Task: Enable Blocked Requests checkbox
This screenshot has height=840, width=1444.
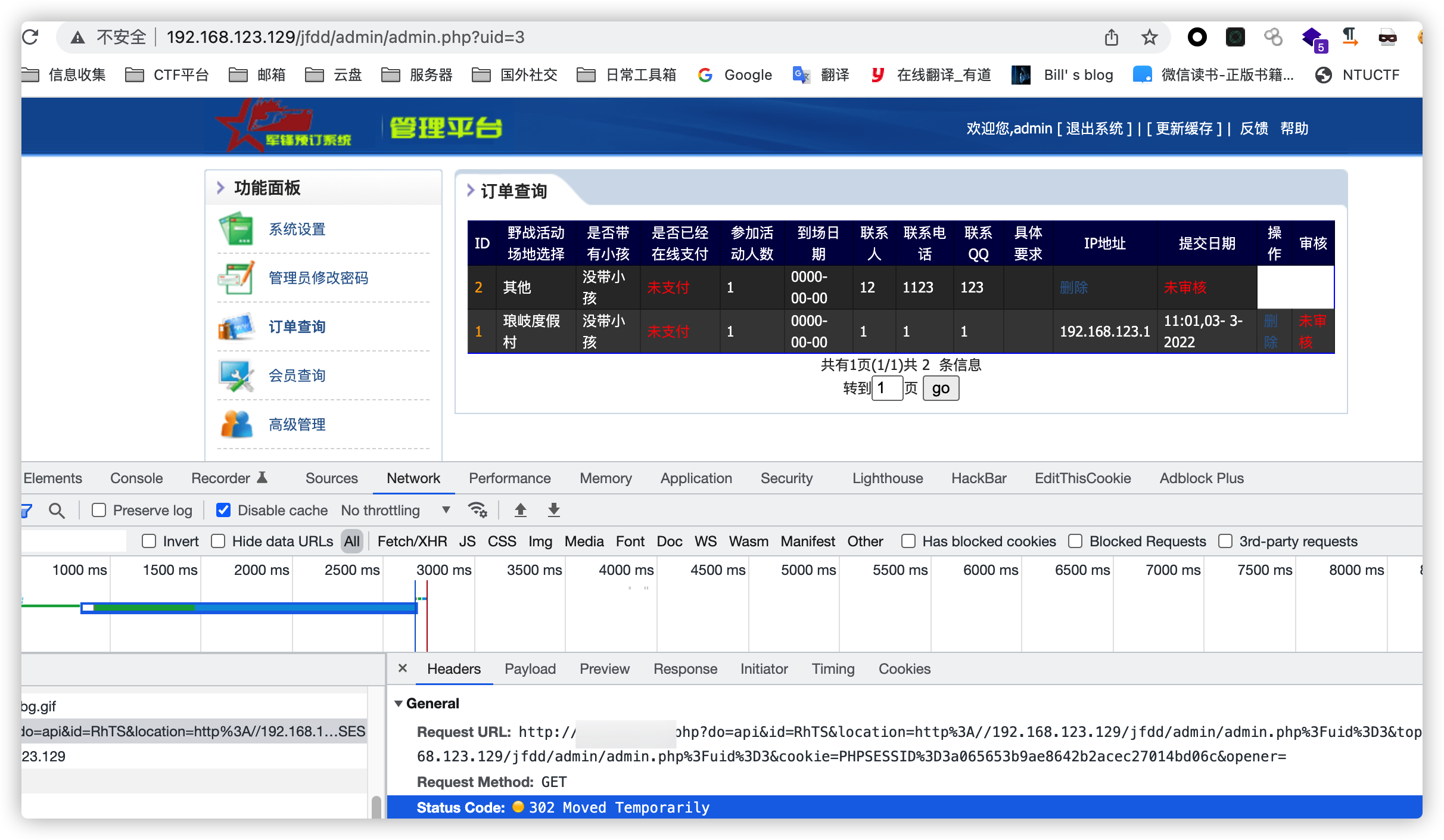Action: 1075,541
